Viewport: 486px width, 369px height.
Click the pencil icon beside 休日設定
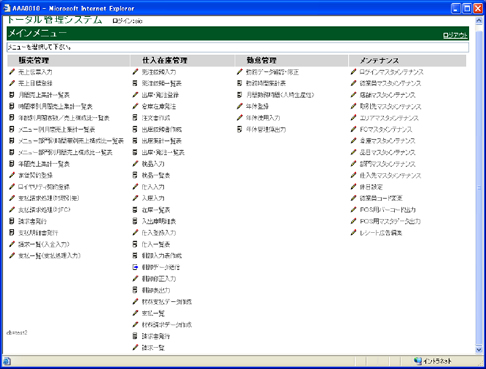point(354,187)
